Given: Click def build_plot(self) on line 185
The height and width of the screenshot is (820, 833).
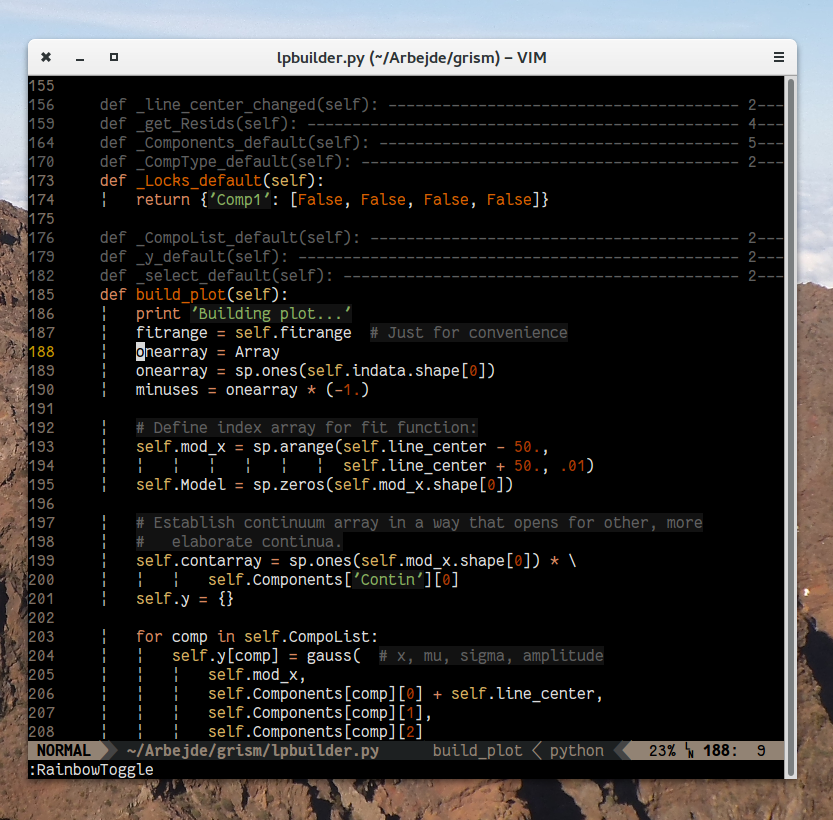Looking at the screenshot, I should click(x=193, y=295).
